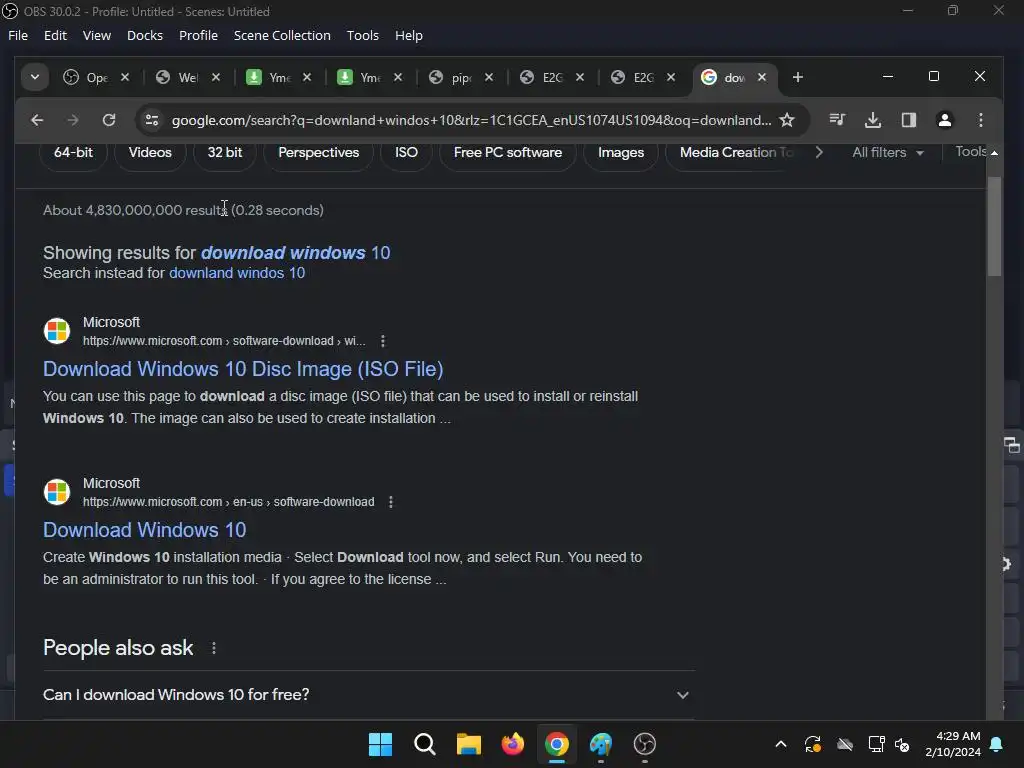
Task: Click the first Microsoft result favicon
Action: [x=57, y=331]
